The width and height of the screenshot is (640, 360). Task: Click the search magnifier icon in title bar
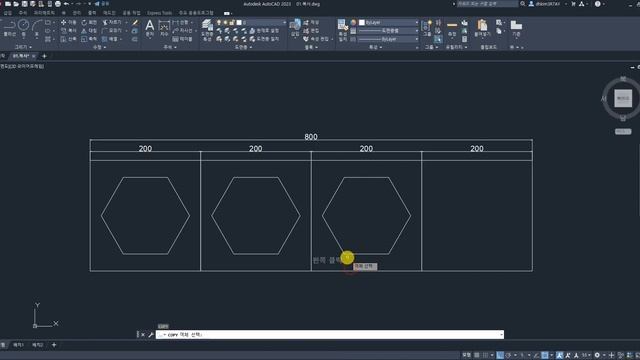[x=522, y=4]
